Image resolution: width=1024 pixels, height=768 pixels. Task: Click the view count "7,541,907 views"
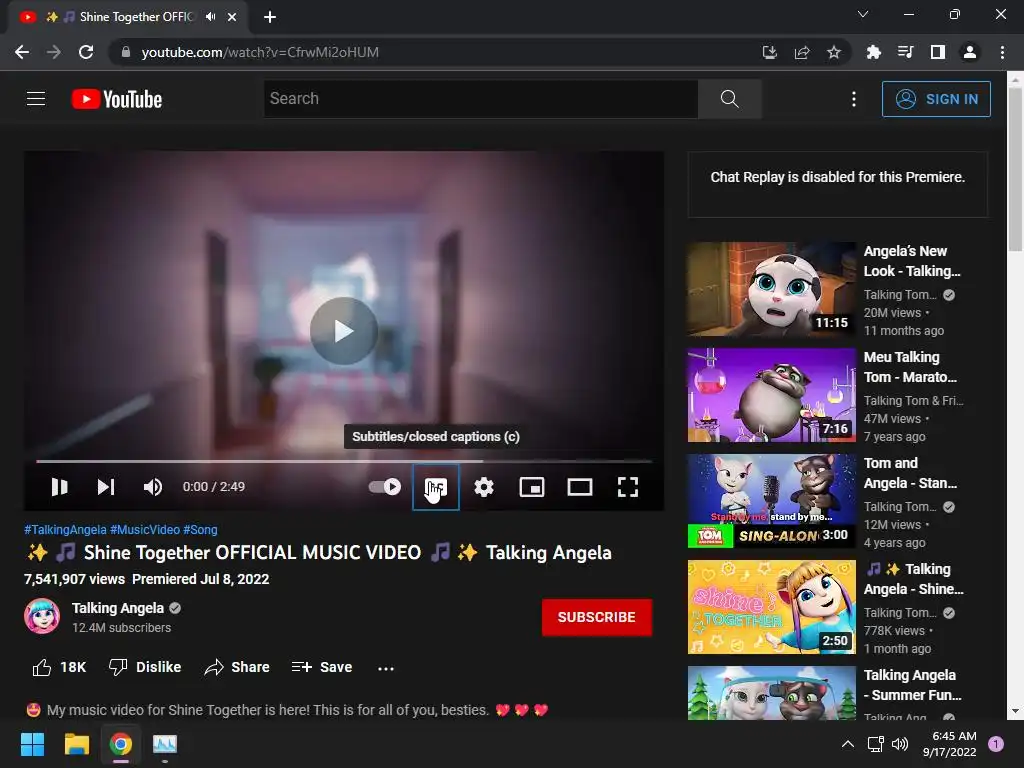pos(74,579)
